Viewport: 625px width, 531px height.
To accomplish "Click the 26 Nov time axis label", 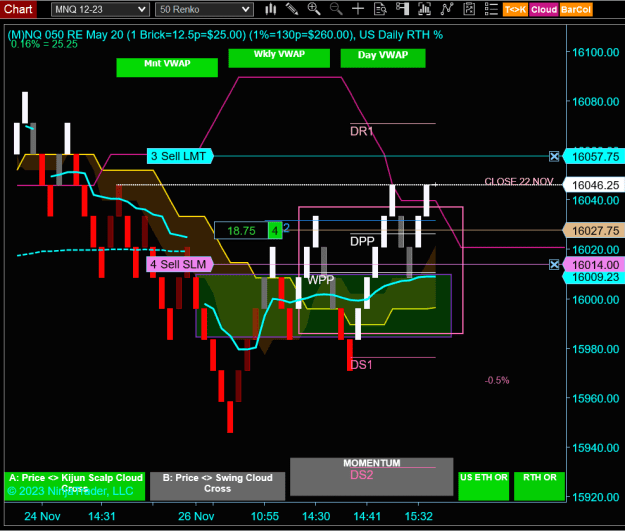I will point(196,516).
